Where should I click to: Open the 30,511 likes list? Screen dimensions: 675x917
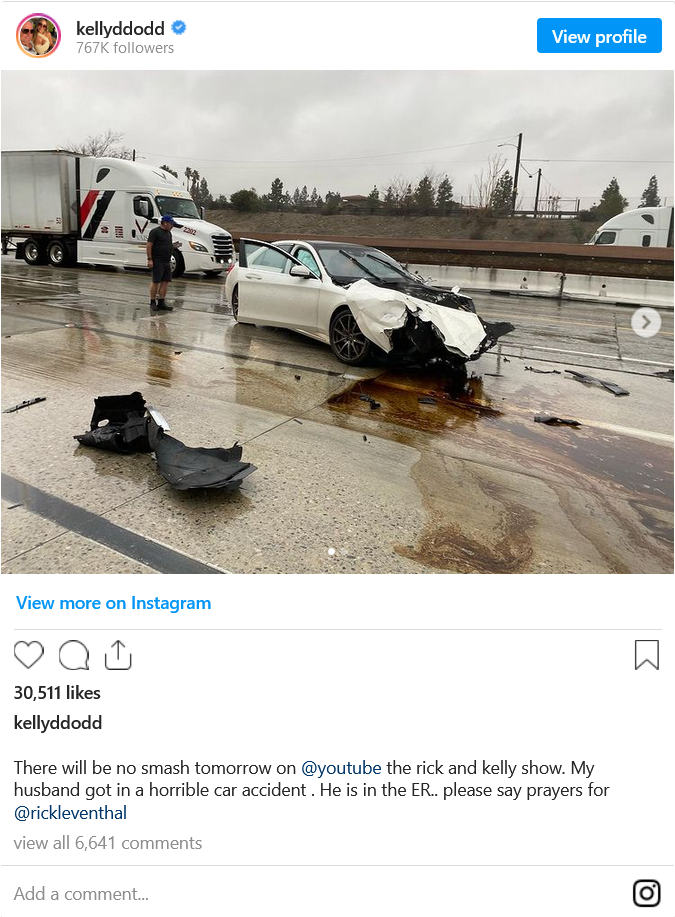pos(57,693)
